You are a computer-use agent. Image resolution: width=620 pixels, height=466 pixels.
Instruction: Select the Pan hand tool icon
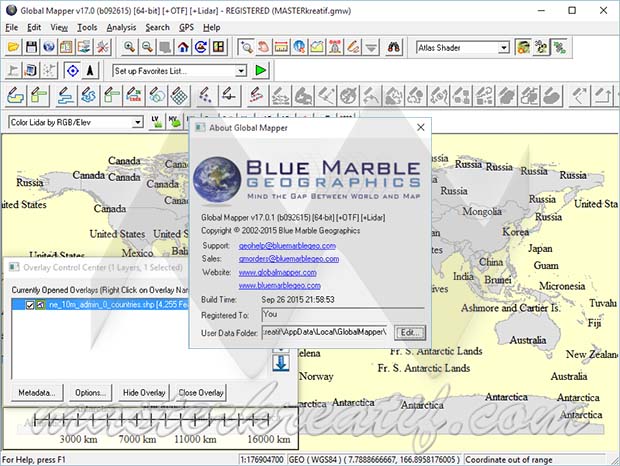[x=263, y=47]
